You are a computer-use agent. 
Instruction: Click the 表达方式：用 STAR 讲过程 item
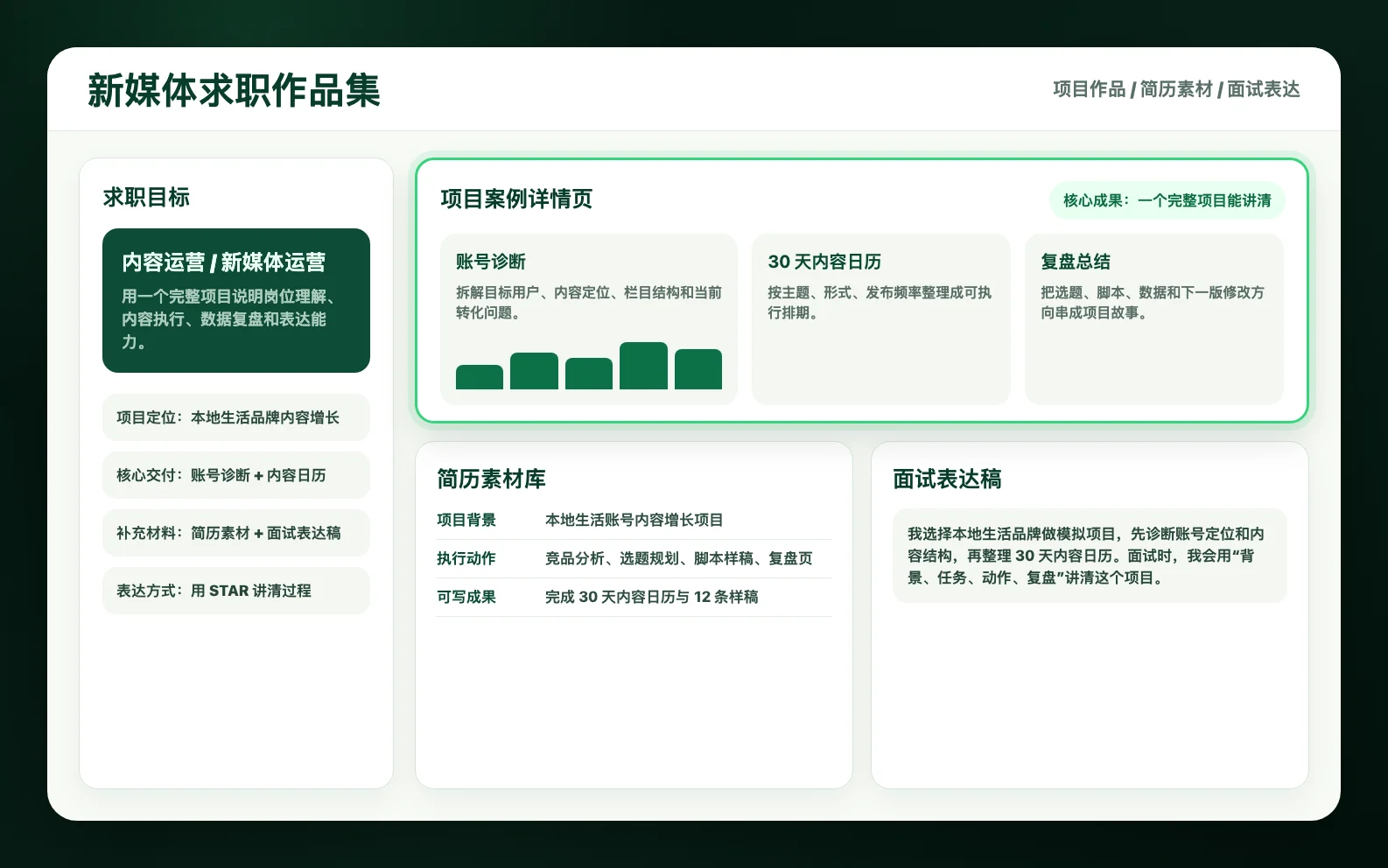pyautogui.click(x=236, y=591)
